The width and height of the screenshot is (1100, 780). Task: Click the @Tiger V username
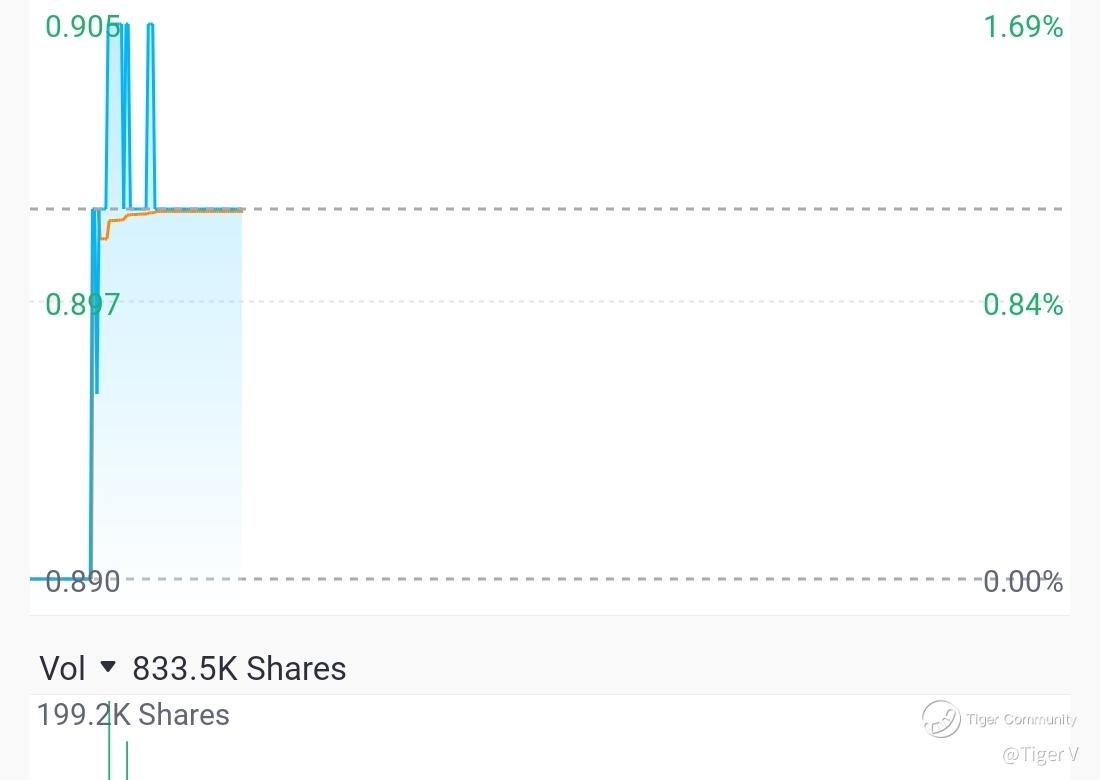(x=1040, y=754)
